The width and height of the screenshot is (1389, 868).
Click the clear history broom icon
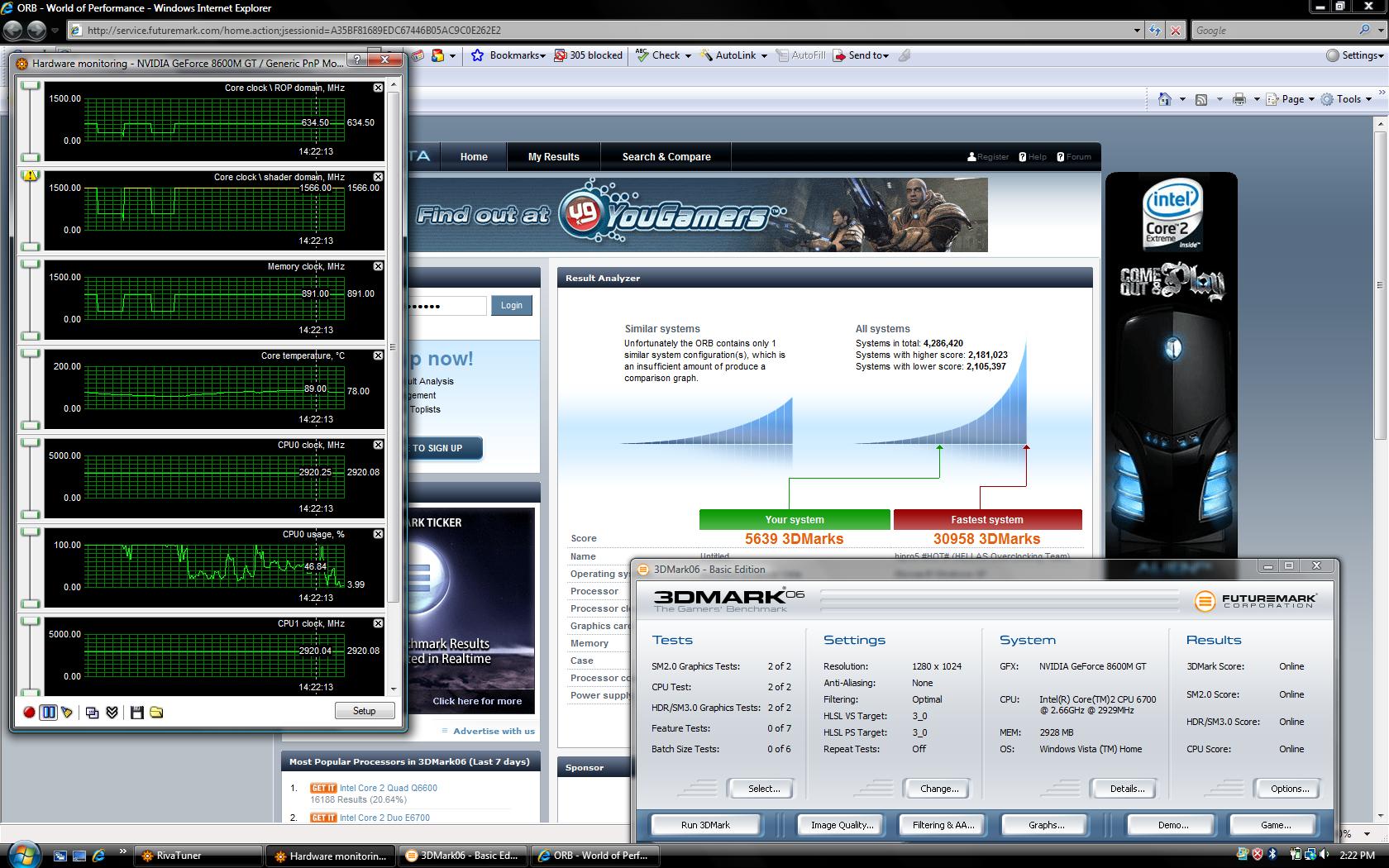tap(67, 712)
